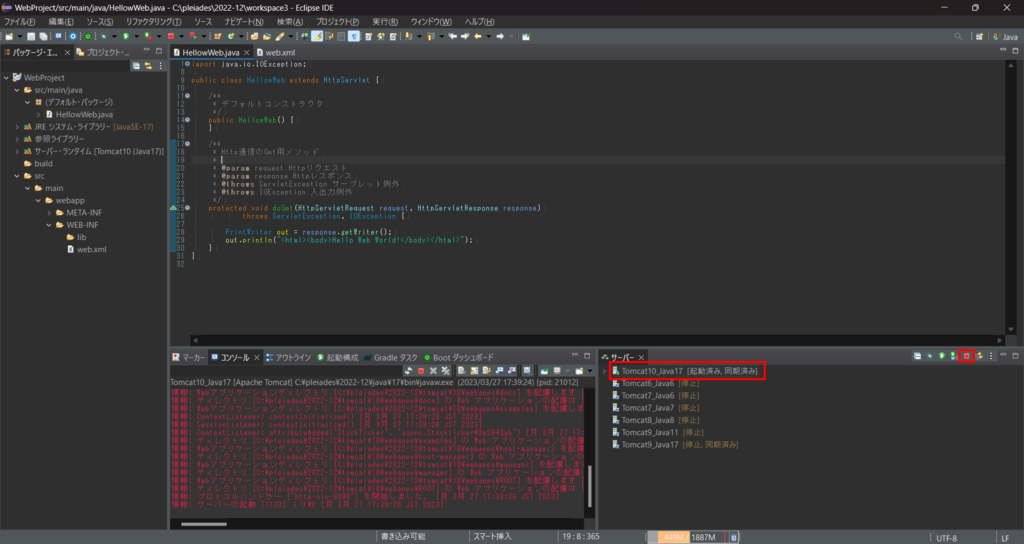Screen dimensions: 1024x544
Task: Click Collapse All icon in Package Explorer
Action: pos(137,66)
